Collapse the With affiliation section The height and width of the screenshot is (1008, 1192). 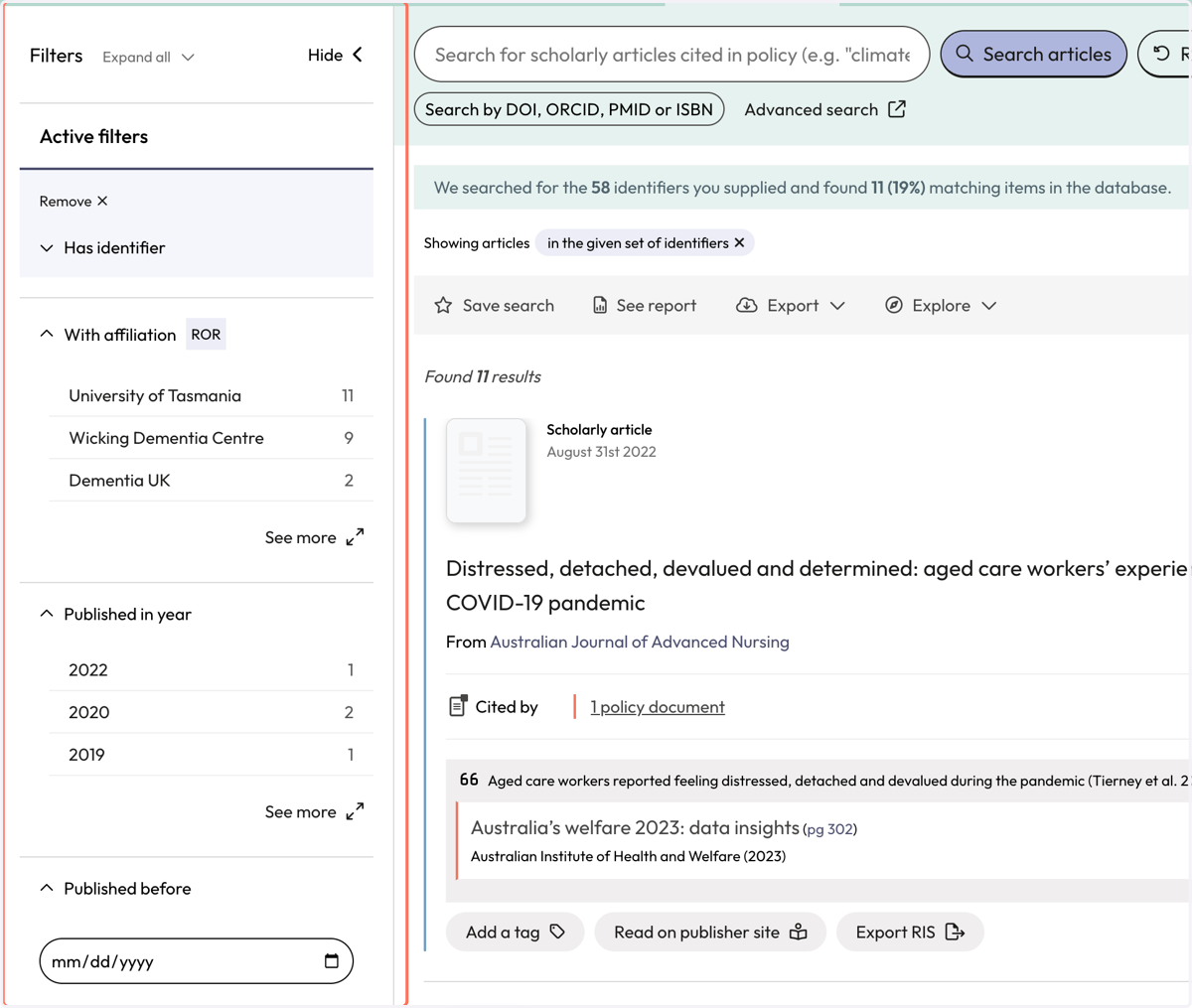click(x=107, y=335)
